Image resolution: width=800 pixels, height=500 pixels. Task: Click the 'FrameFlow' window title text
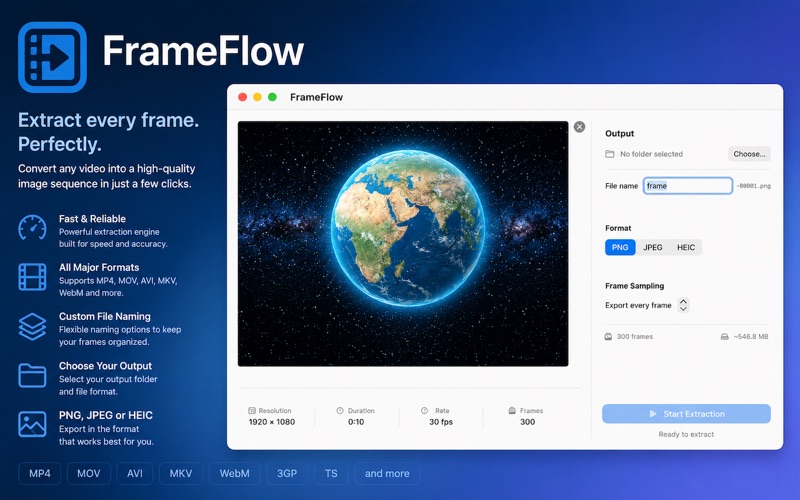point(316,97)
